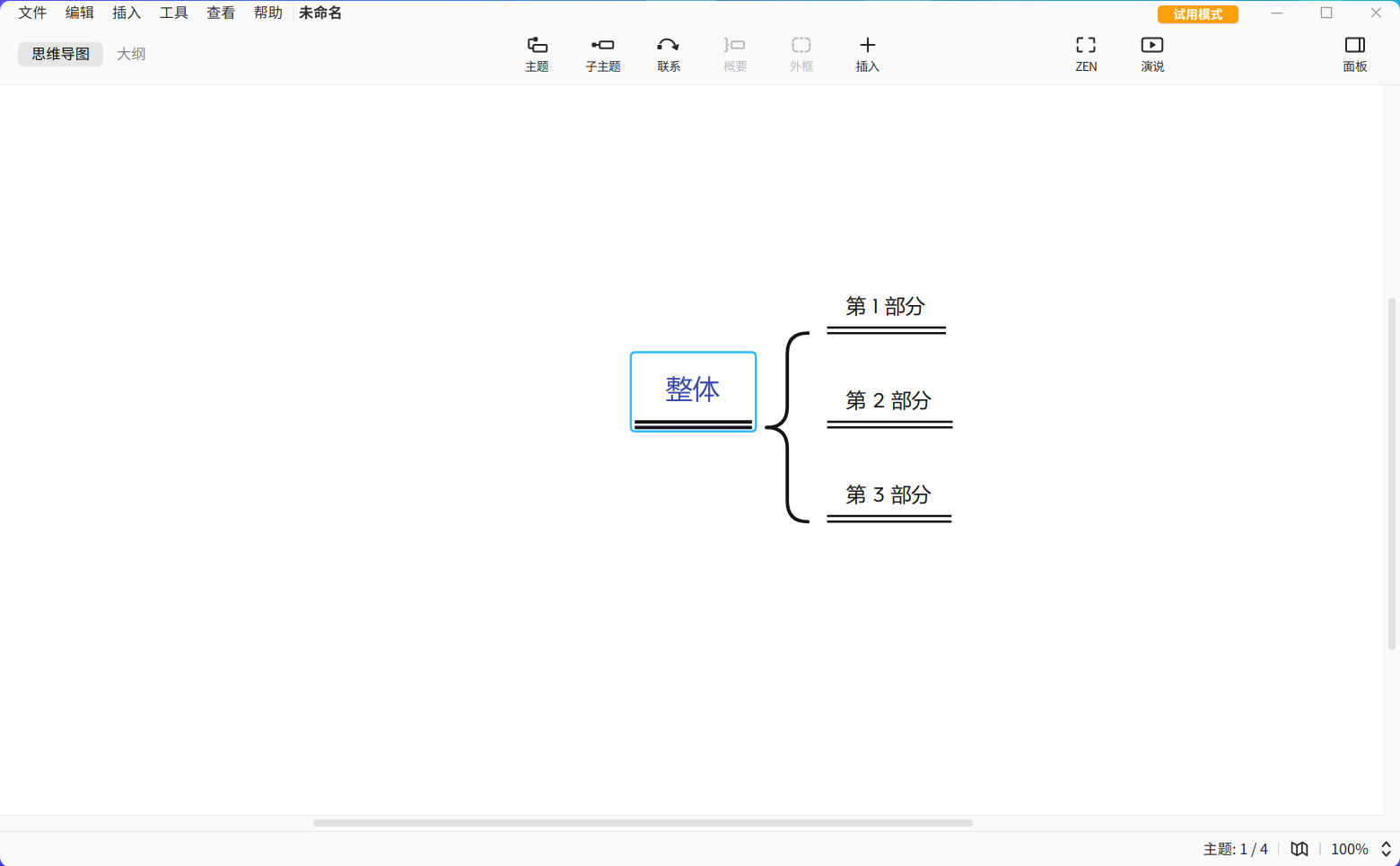Screen dimensions: 1400x866
Task: Open the 帮助 menu
Action: click(x=267, y=13)
